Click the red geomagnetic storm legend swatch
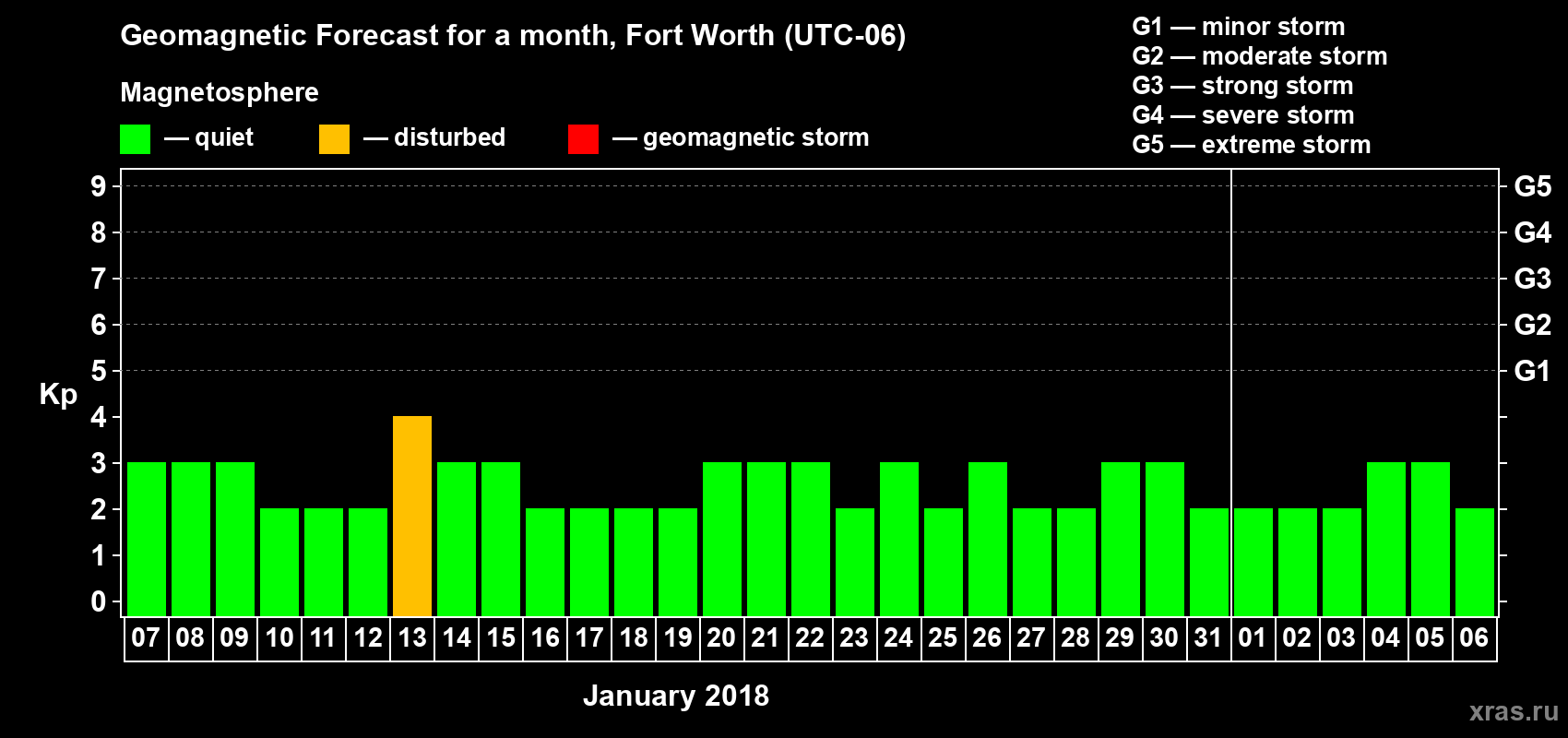 coord(583,139)
